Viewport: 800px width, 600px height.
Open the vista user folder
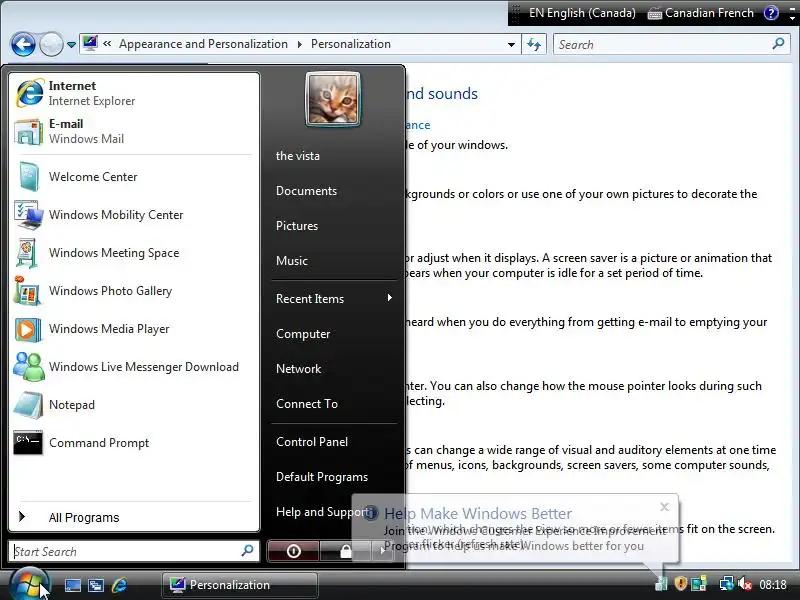[297, 156]
